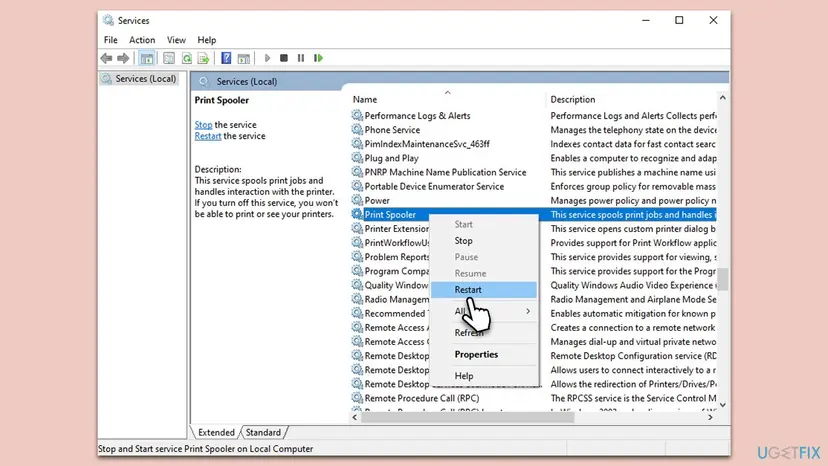Image resolution: width=828 pixels, height=466 pixels.
Task: Switch to the Extended tab
Action: 216,432
